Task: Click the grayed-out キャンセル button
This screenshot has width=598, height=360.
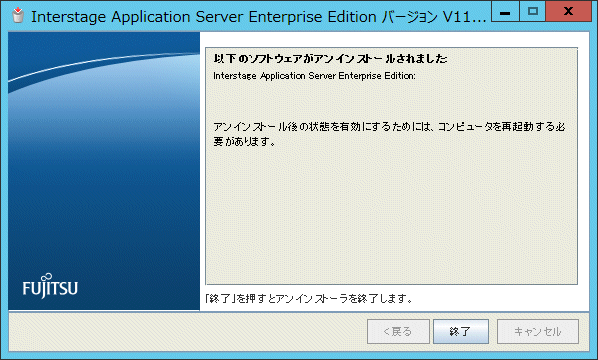Action: [x=538, y=331]
